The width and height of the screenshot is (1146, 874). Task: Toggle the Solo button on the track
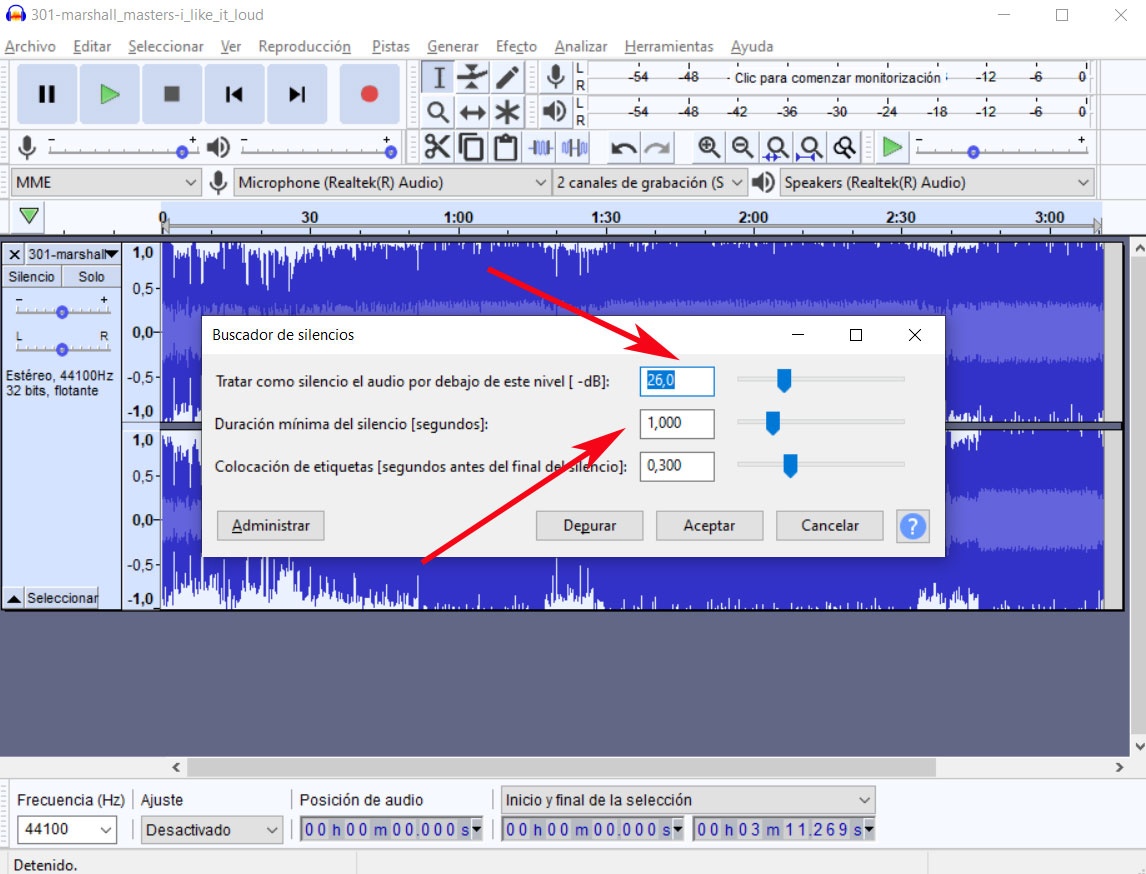click(91, 277)
